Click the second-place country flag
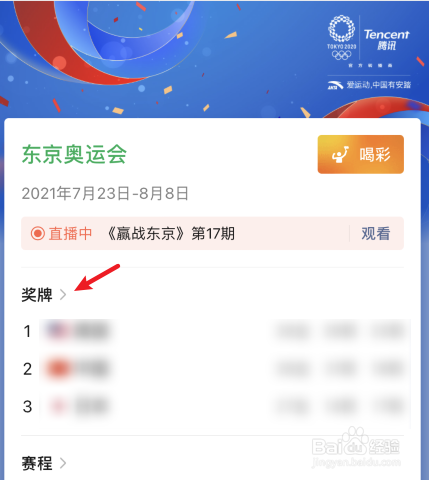The height and width of the screenshot is (480, 429). (x=59, y=369)
